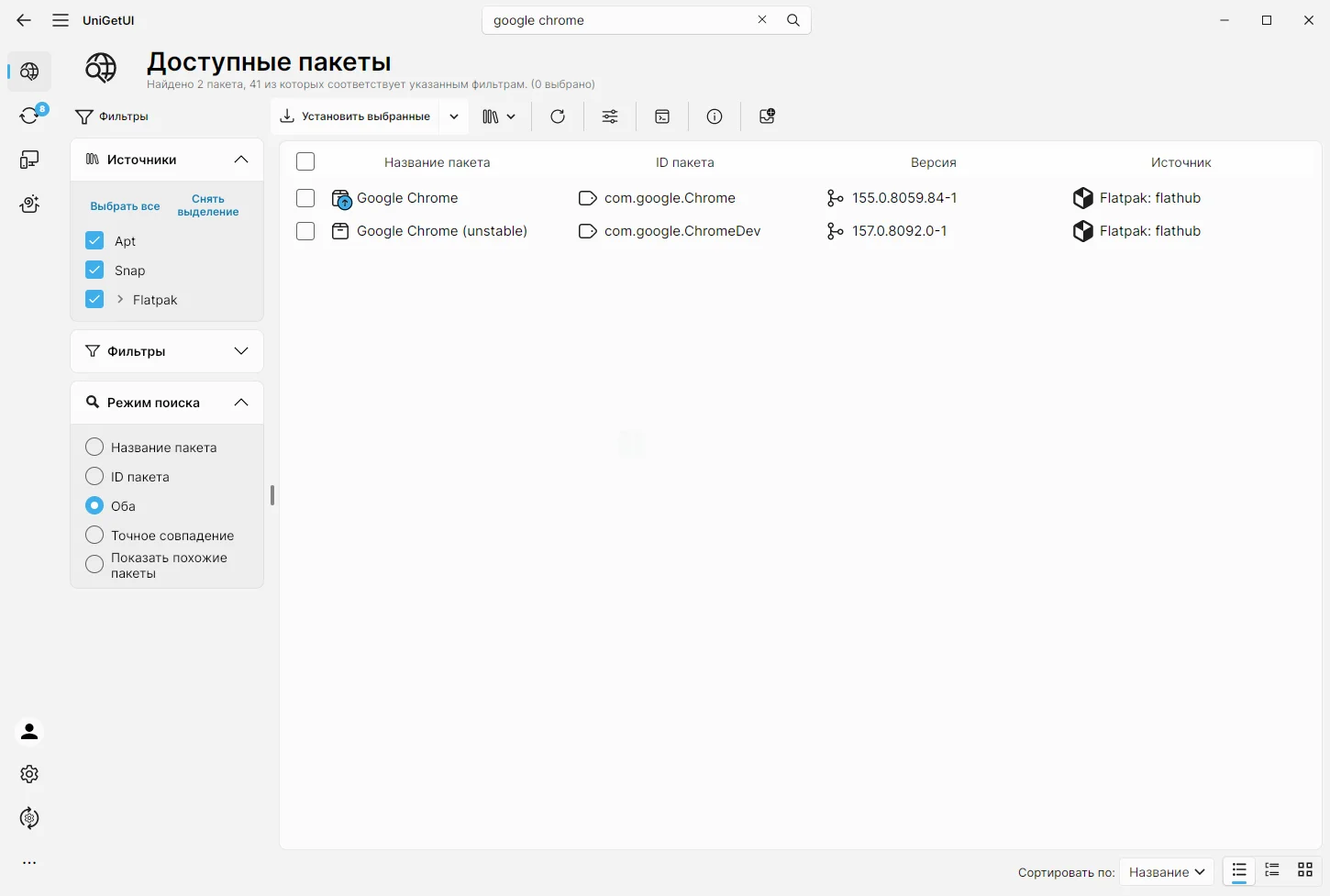The width and height of the screenshot is (1330, 896).
Task: Select the "ID пакета" search mode radio
Action: click(x=94, y=476)
